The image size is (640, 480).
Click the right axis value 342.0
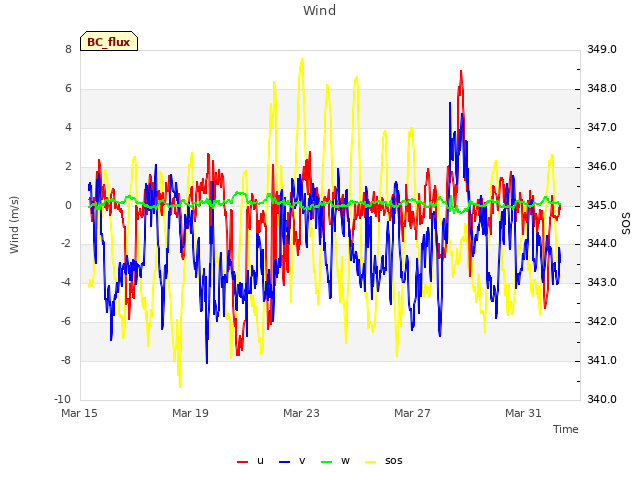(x=602, y=321)
